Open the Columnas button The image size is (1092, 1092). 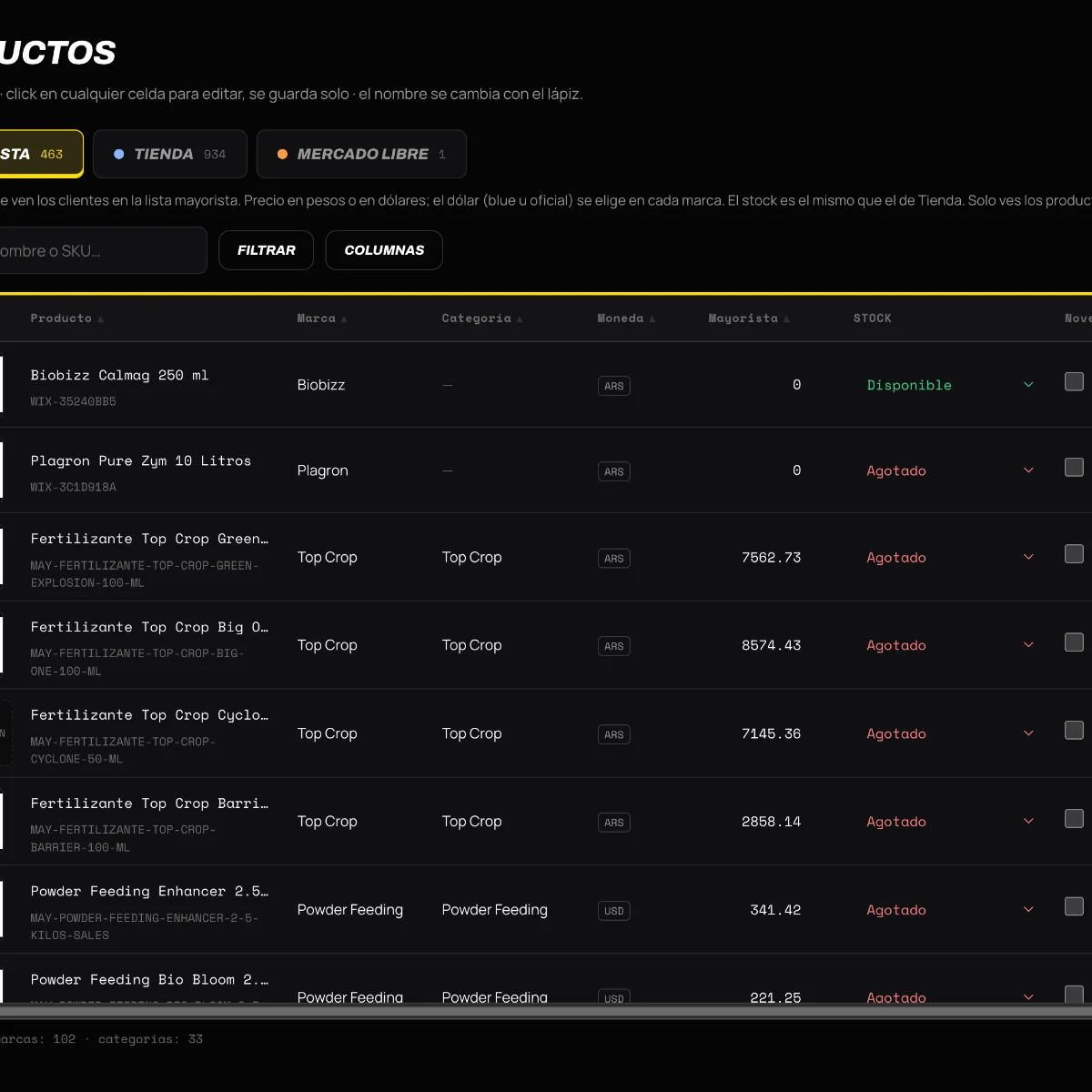pos(384,250)
